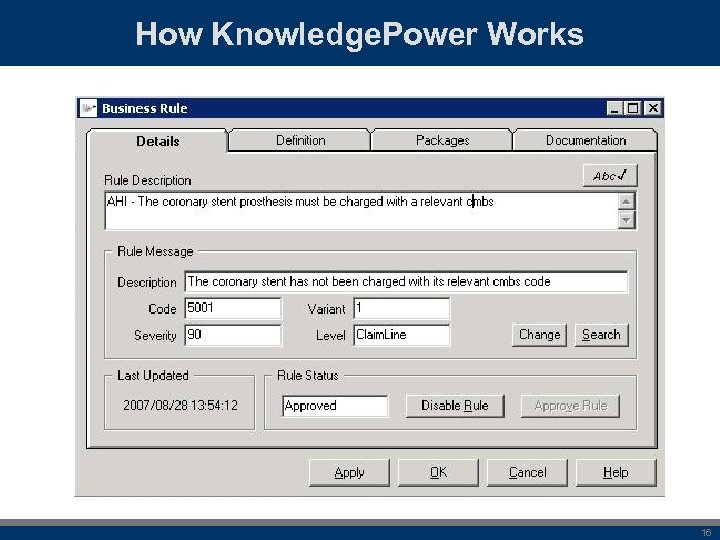This screenshot has width=720, height=540.
Task: Switch to the Details tab
Action: [157, 141]
